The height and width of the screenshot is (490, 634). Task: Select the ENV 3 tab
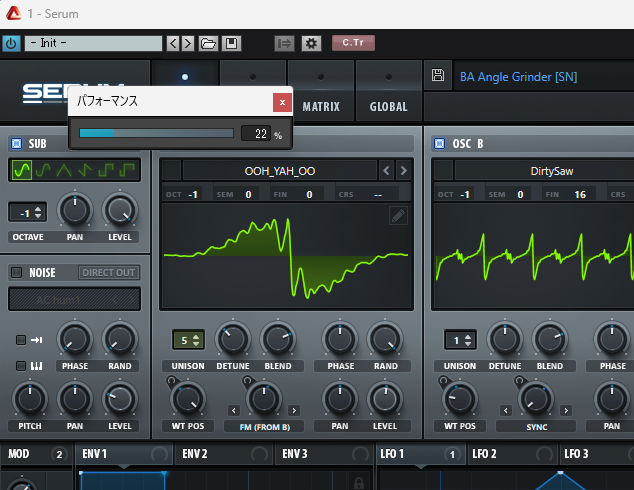click(324, 454)
